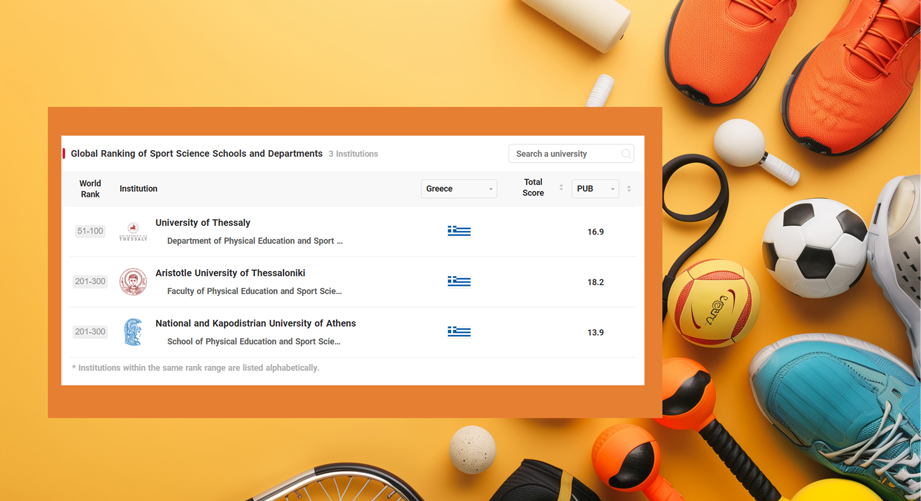Screen dimensions: 921x501
Task: Click the Total Score column header
Action: pos(533,189)
